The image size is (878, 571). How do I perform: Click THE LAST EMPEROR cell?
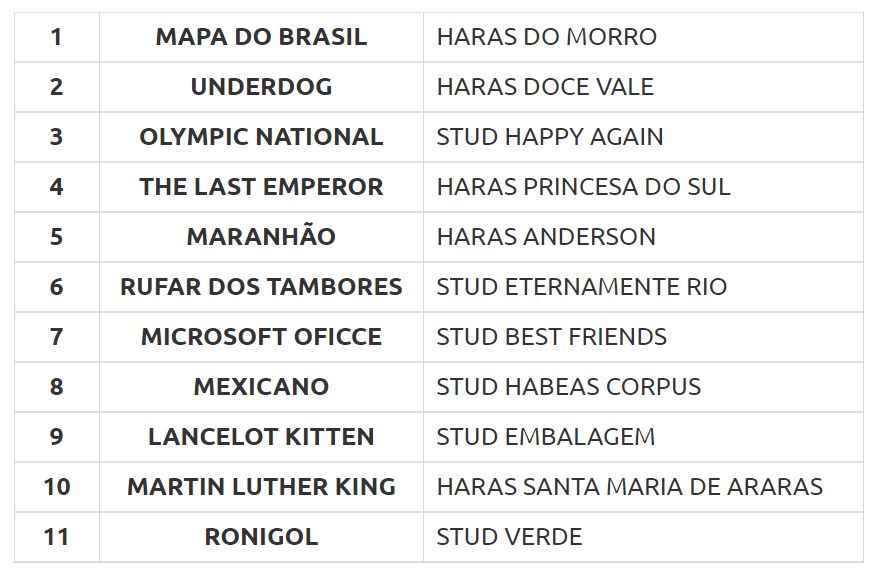pos(261,186)
